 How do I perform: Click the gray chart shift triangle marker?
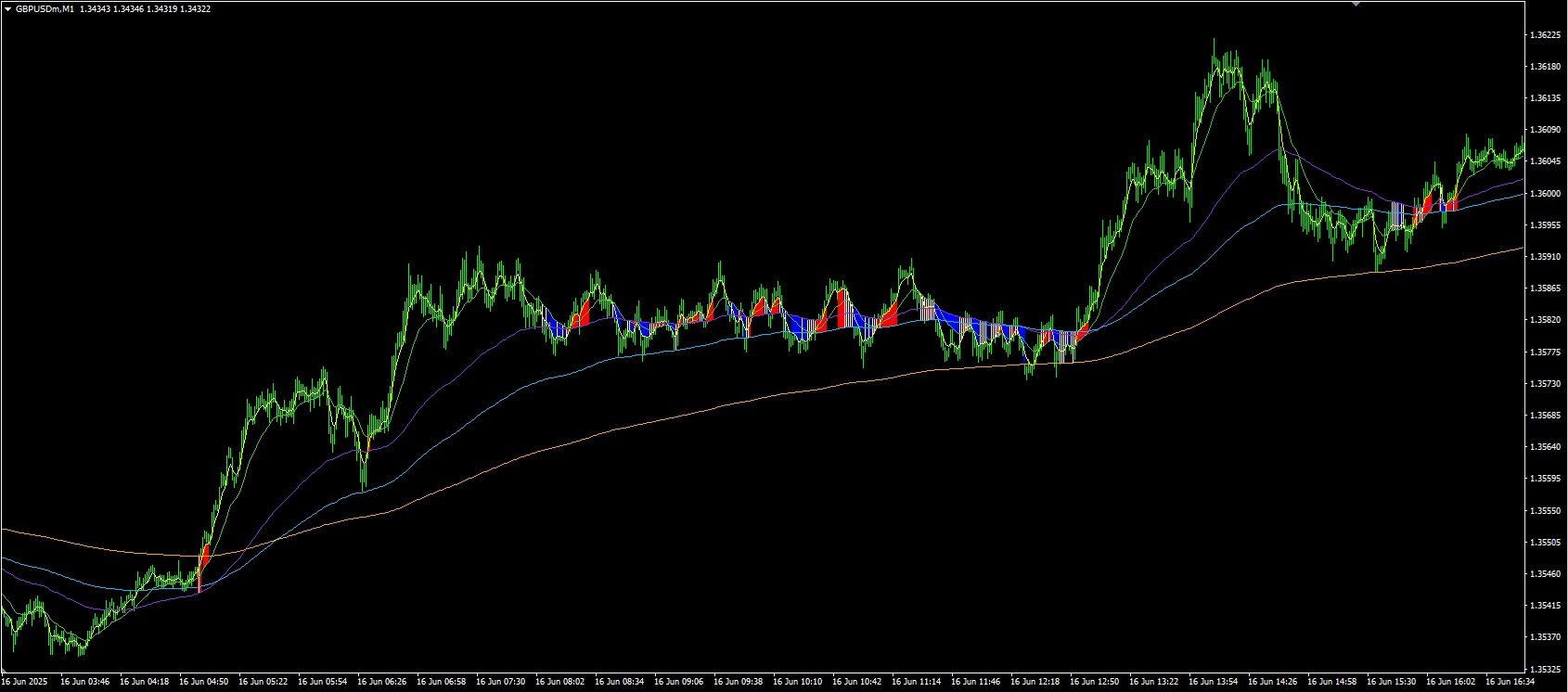click(x=1356, y=5)
